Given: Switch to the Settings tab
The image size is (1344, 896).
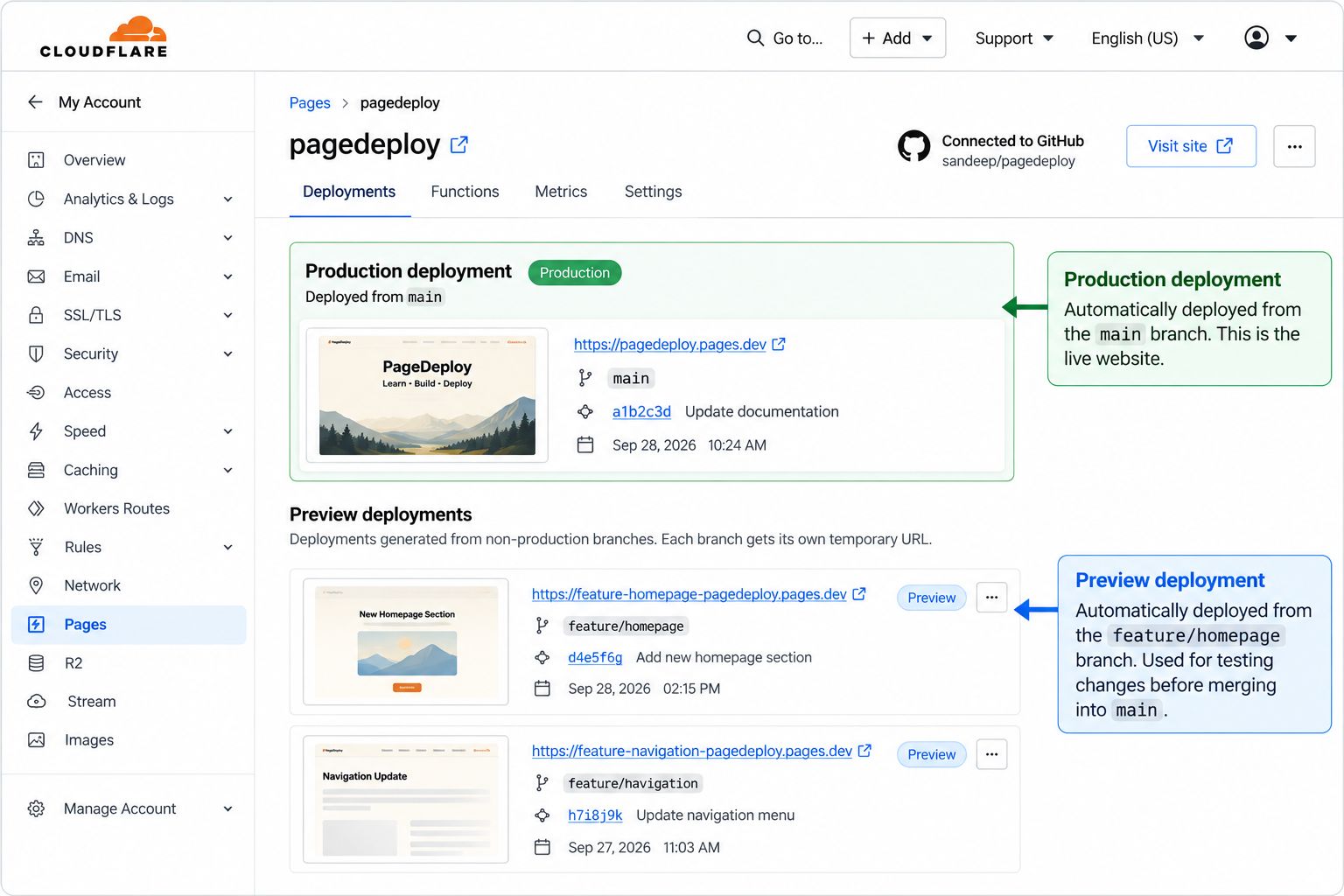Looking at the screenshot, I should (x=653, y=192).
